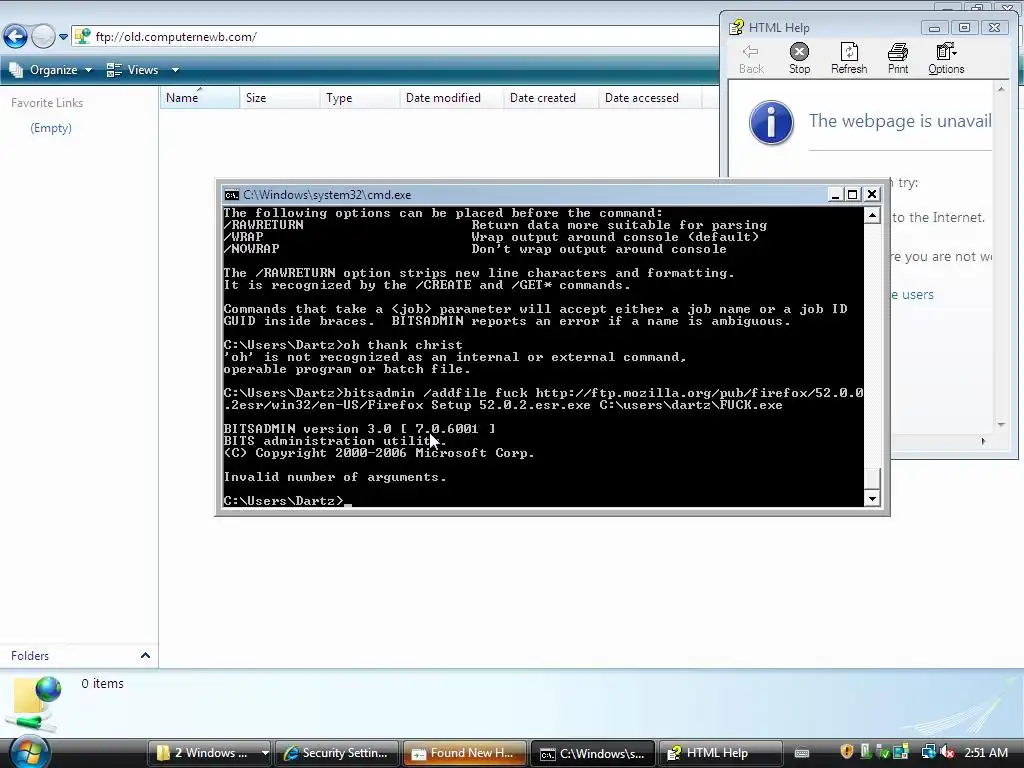Open the network connection tray icon

pos(928,752)
